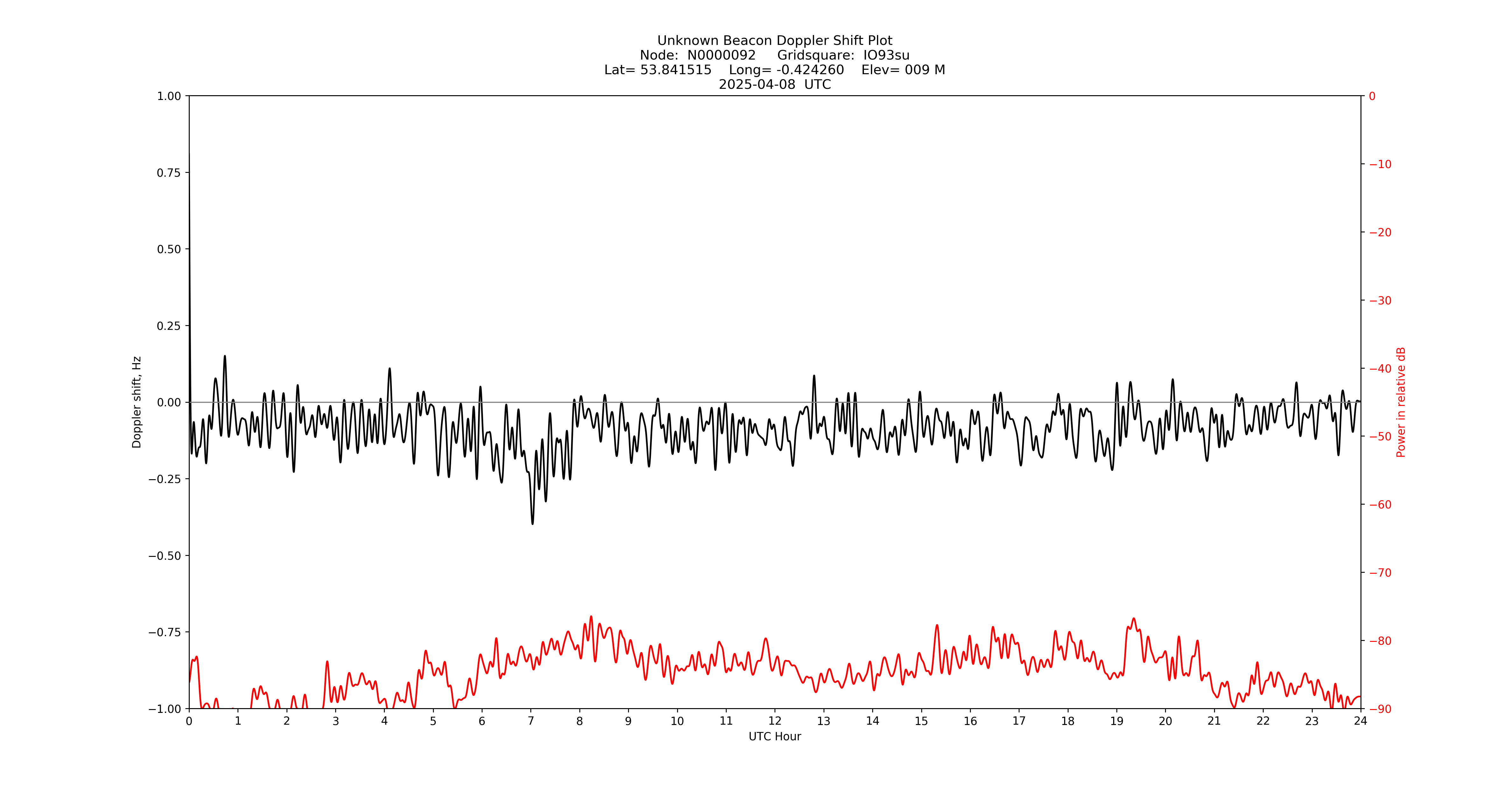The height and width of the screenshot is (796, 1512).
Task: Click the left axis tick label '0.50'
Action: coord(168,250)
